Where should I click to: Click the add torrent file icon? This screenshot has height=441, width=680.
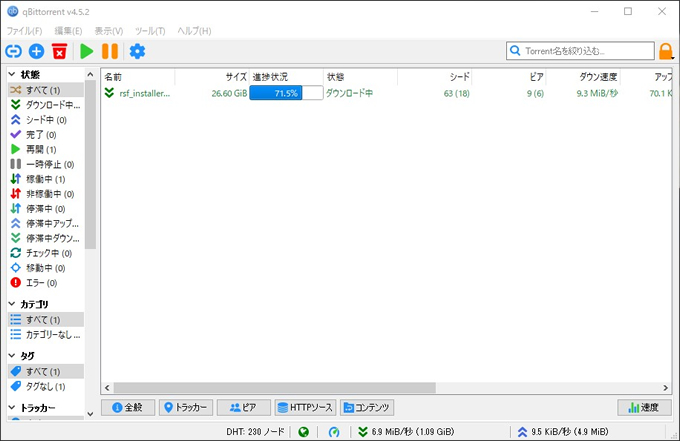[x=37, y=51]
